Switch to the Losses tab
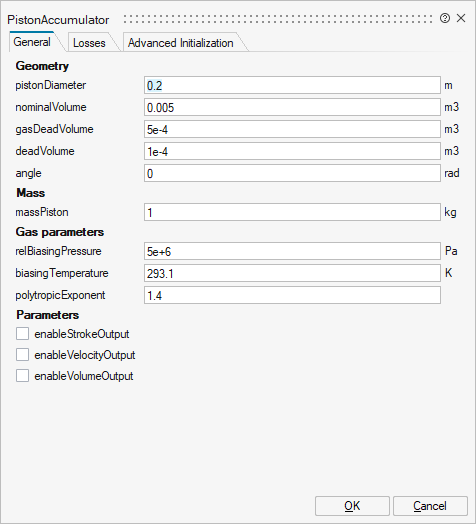 tap(89, 43)
